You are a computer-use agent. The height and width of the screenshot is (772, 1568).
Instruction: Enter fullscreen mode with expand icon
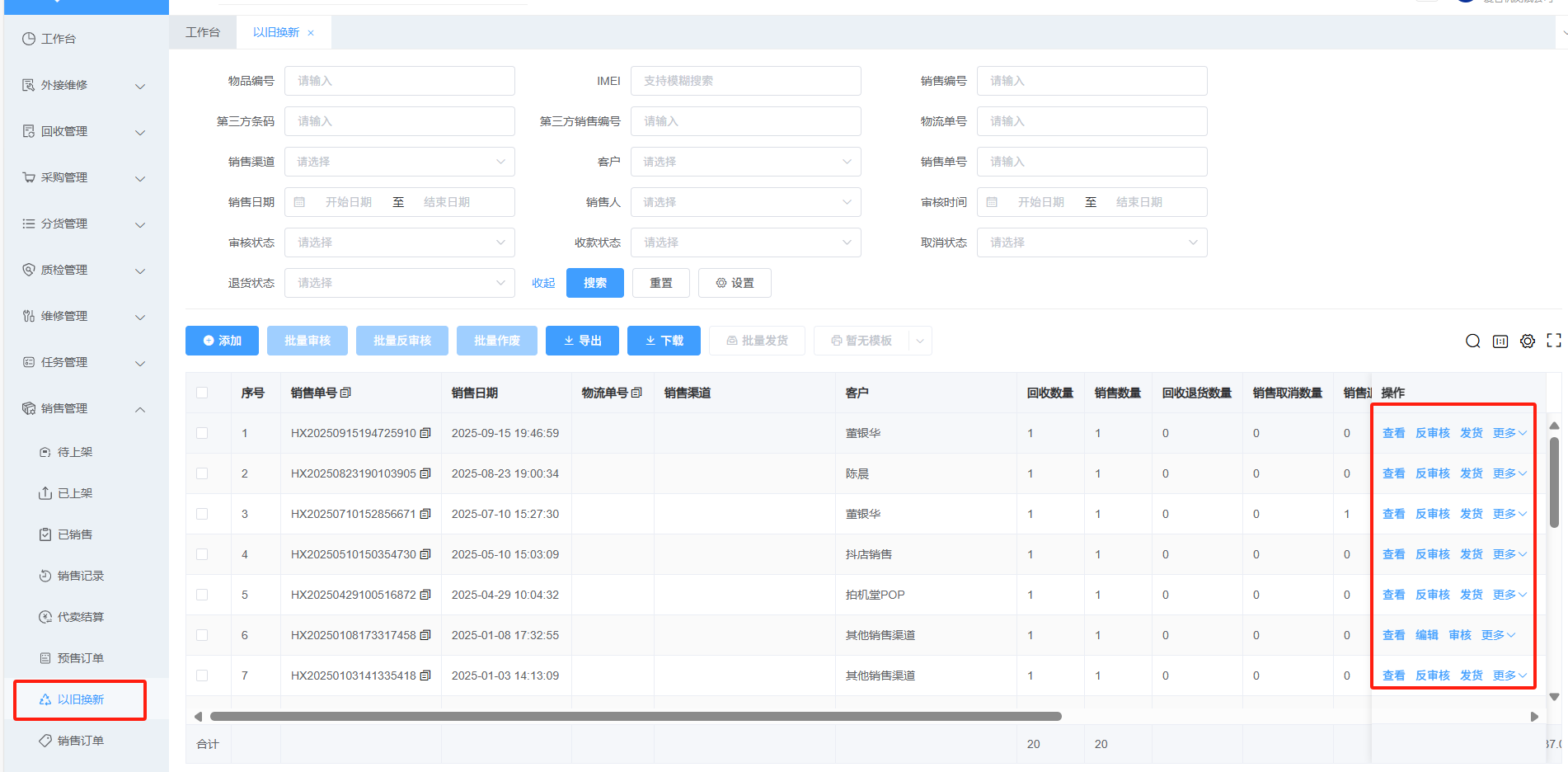pos(1554,341)
